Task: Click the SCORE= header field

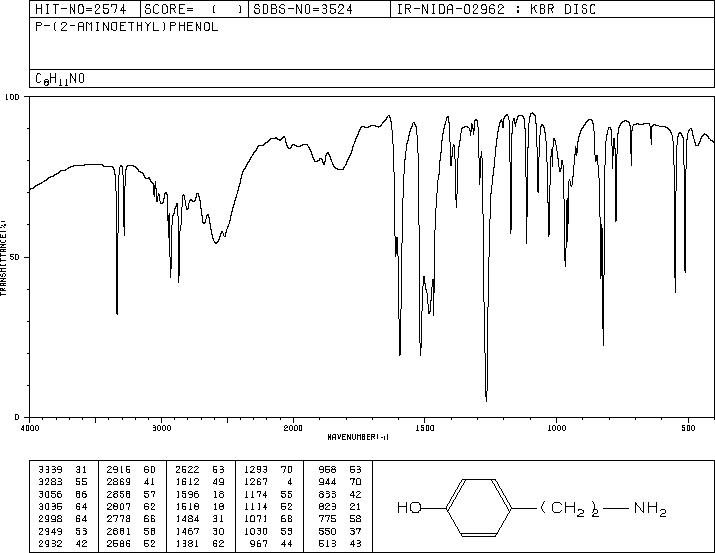Action: [x=193, y=9]
